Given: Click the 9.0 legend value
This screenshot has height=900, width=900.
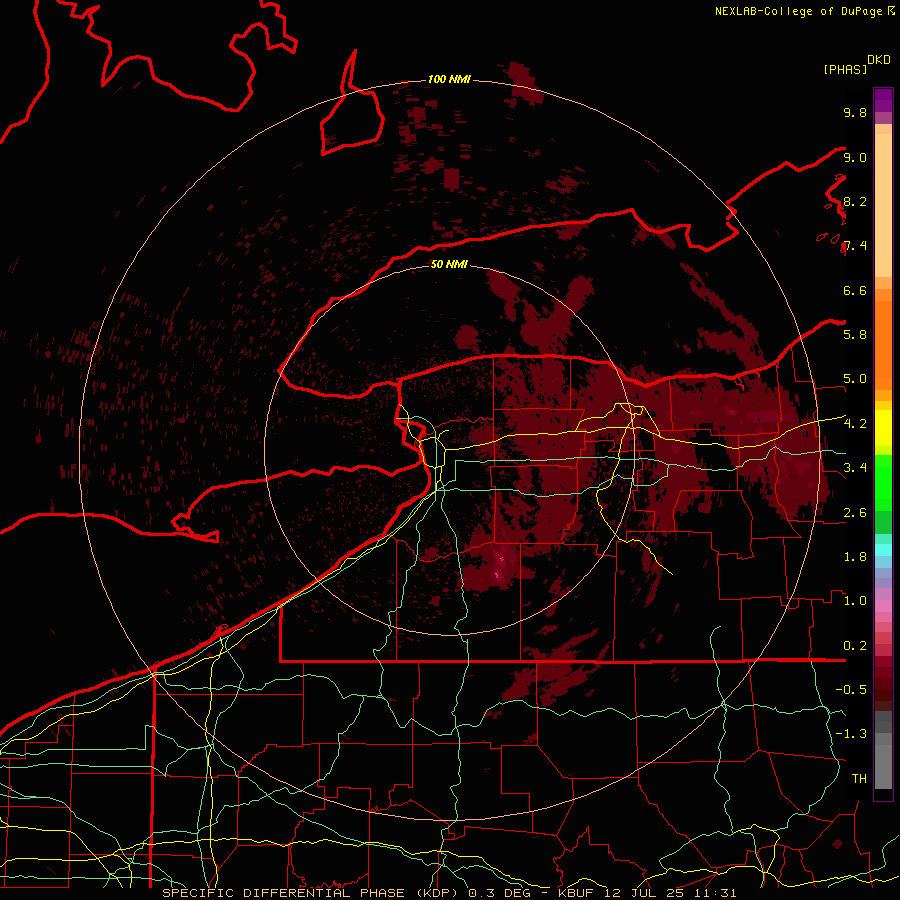Looking at the screenshot, I should [x=855, y=157].
